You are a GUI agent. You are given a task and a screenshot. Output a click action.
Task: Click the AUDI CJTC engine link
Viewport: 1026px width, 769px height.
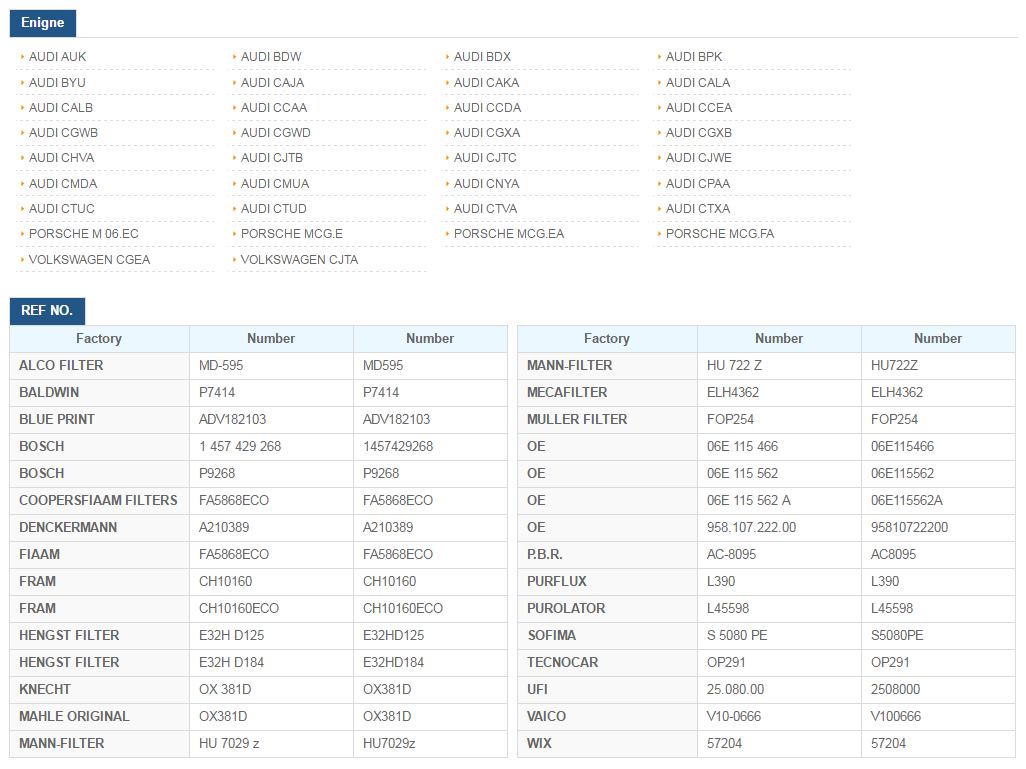pyautogui.click(x=485, y=158)
